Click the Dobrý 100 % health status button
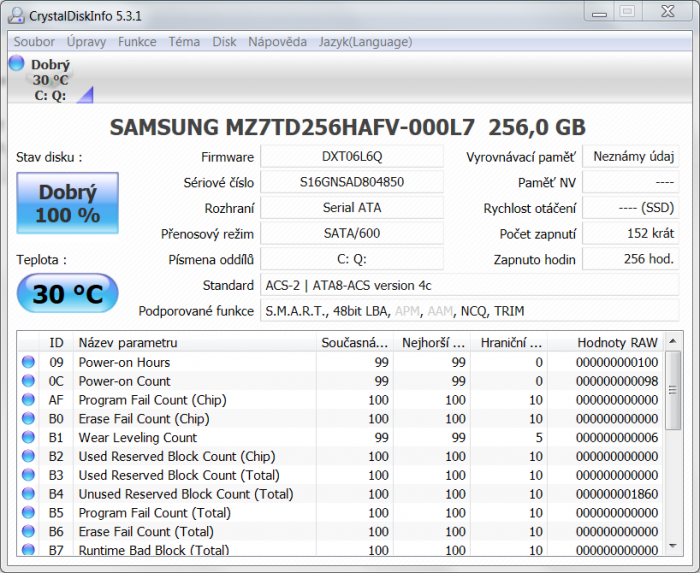The image size is (700, 573). 67,204
